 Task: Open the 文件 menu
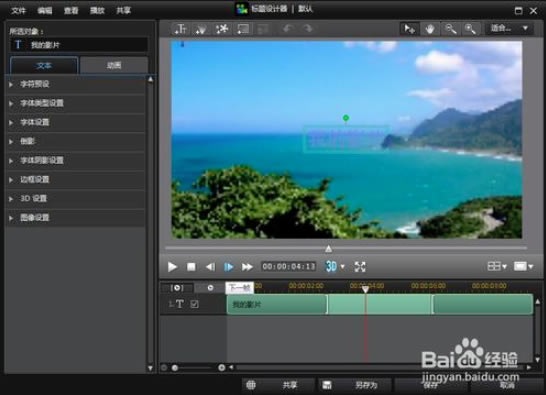coord(18,10)
